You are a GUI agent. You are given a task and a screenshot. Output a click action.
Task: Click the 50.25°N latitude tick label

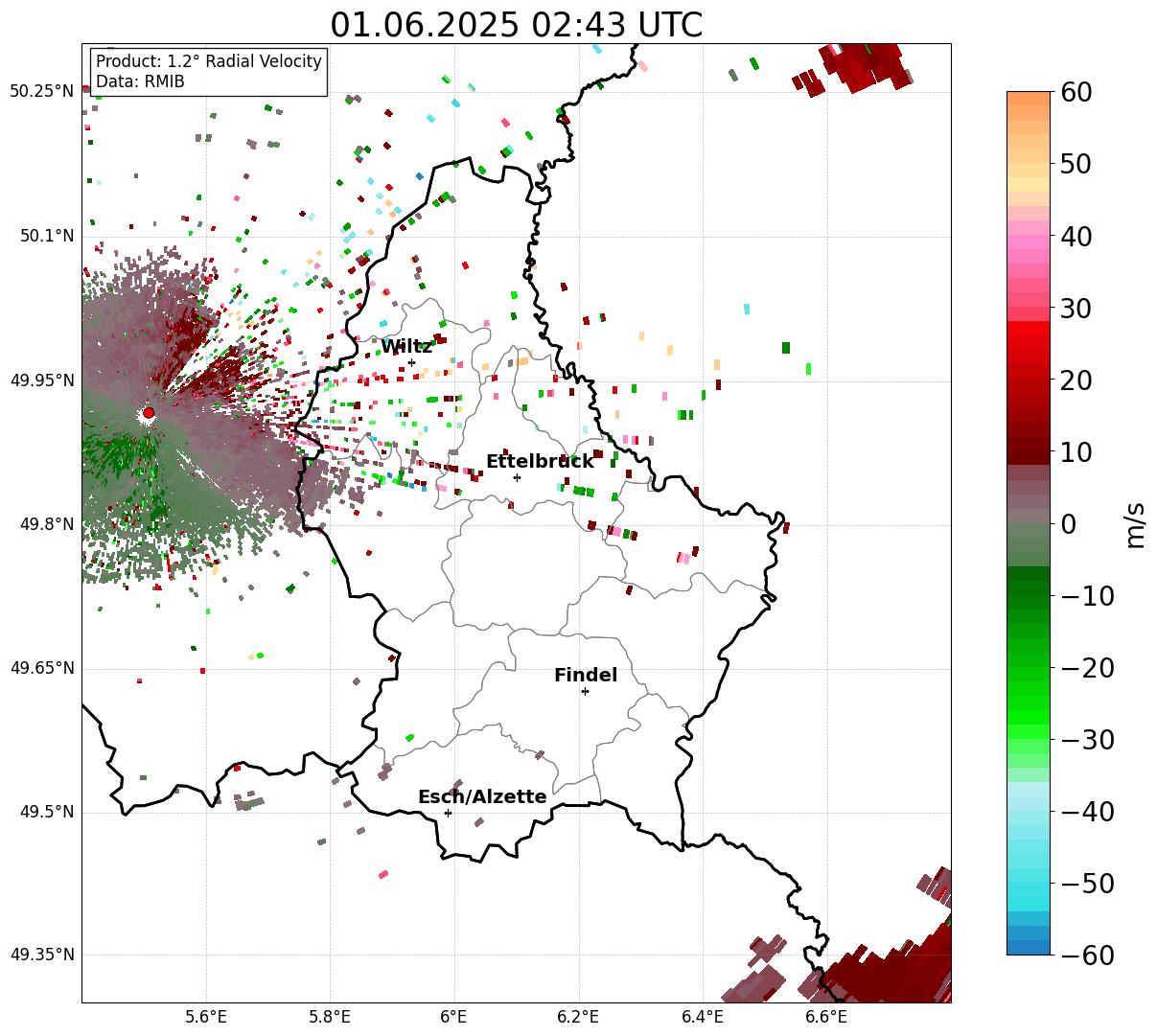(42, 91)
